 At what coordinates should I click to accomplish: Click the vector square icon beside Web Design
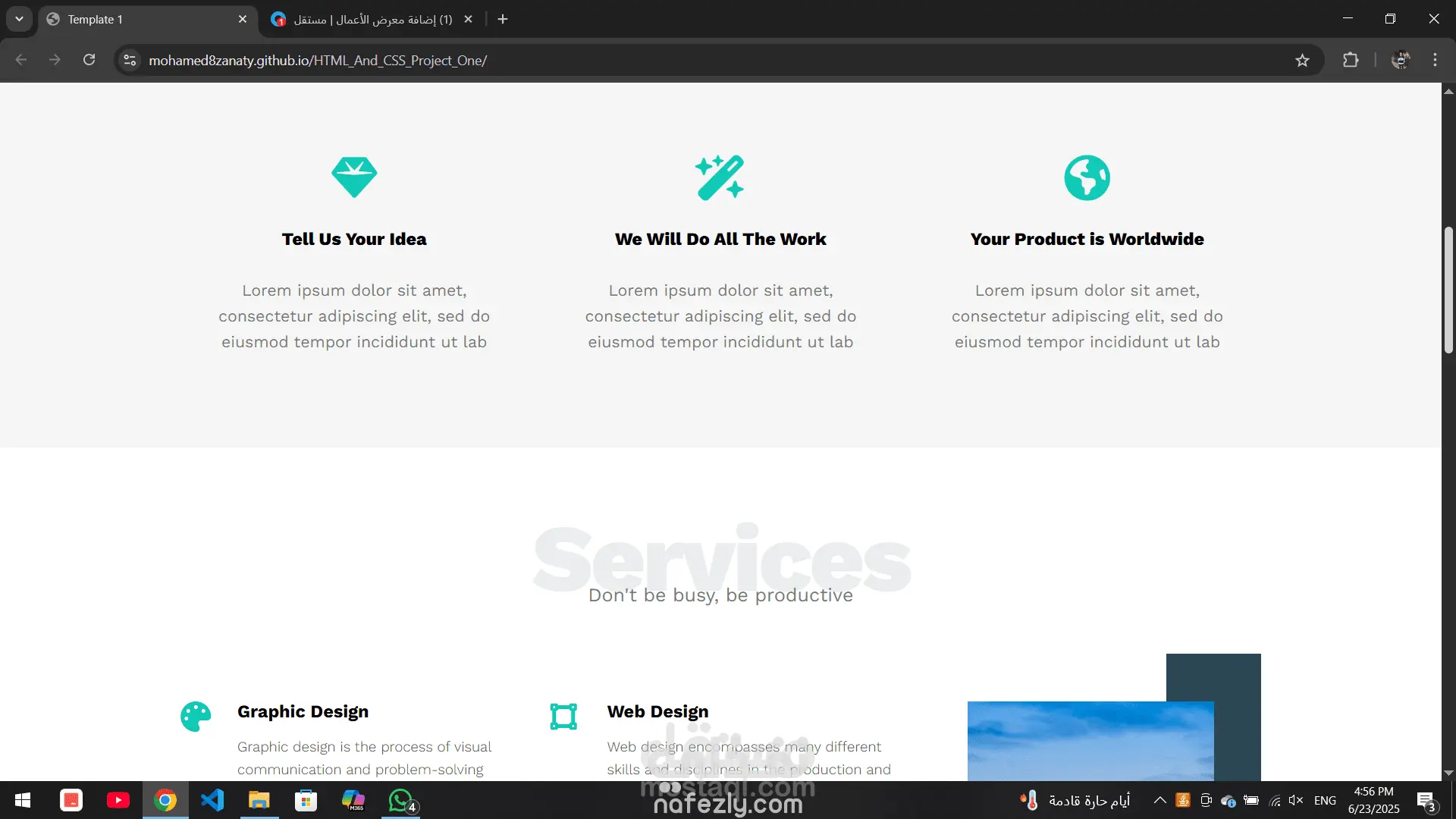pyautogui.click(x=563, y=716)
